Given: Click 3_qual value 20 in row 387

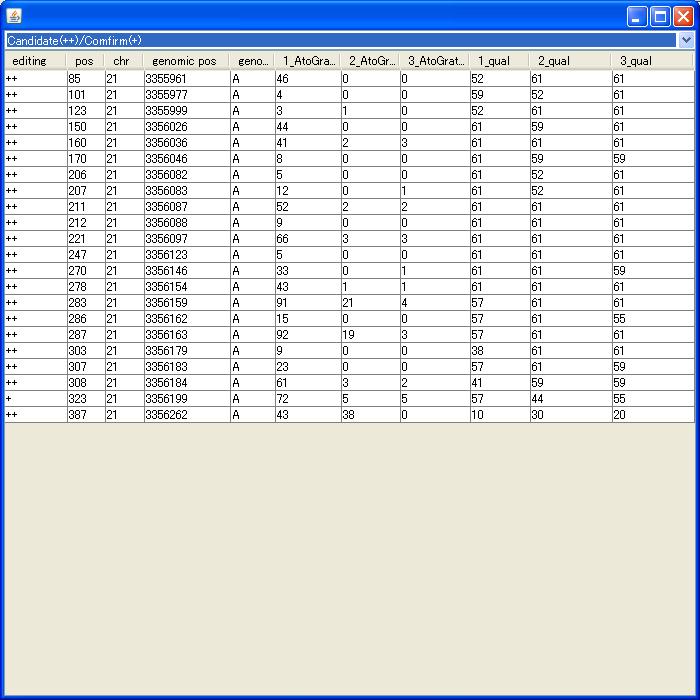Looking at the screenshot, I should coord(653,415).
